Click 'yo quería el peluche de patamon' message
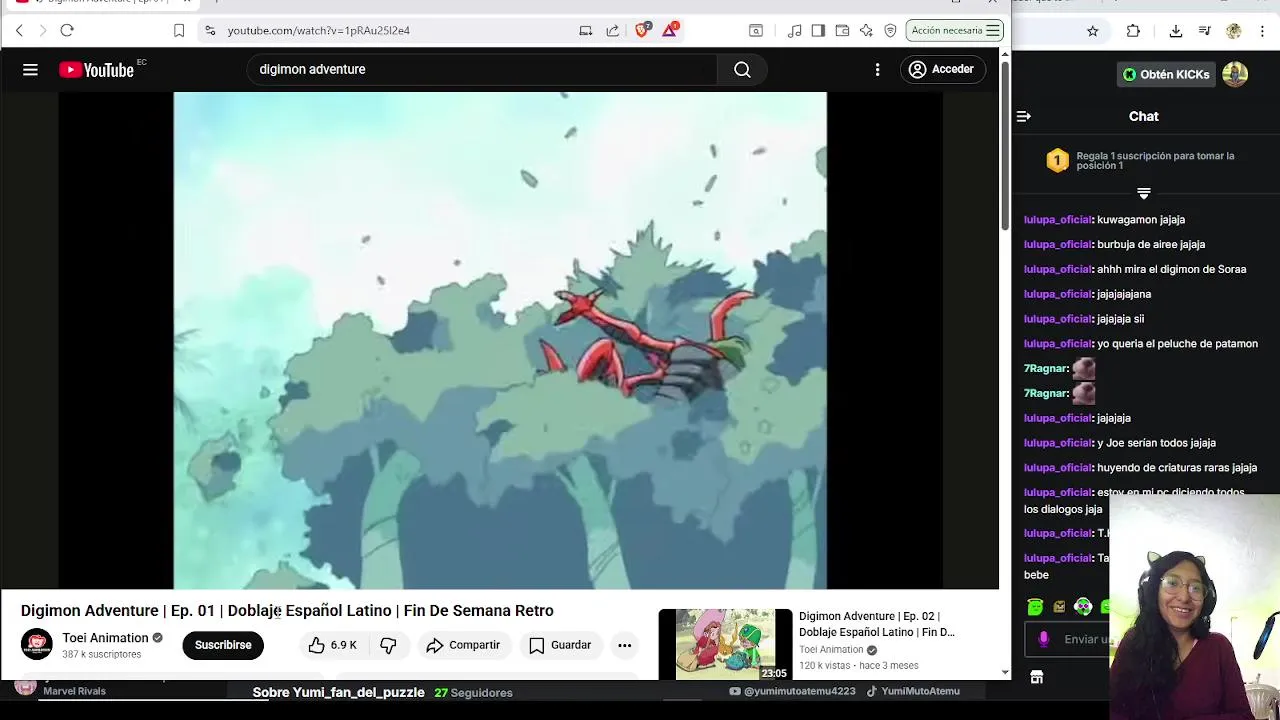This screenshot has width=1280, height=720. [1177, 343]
